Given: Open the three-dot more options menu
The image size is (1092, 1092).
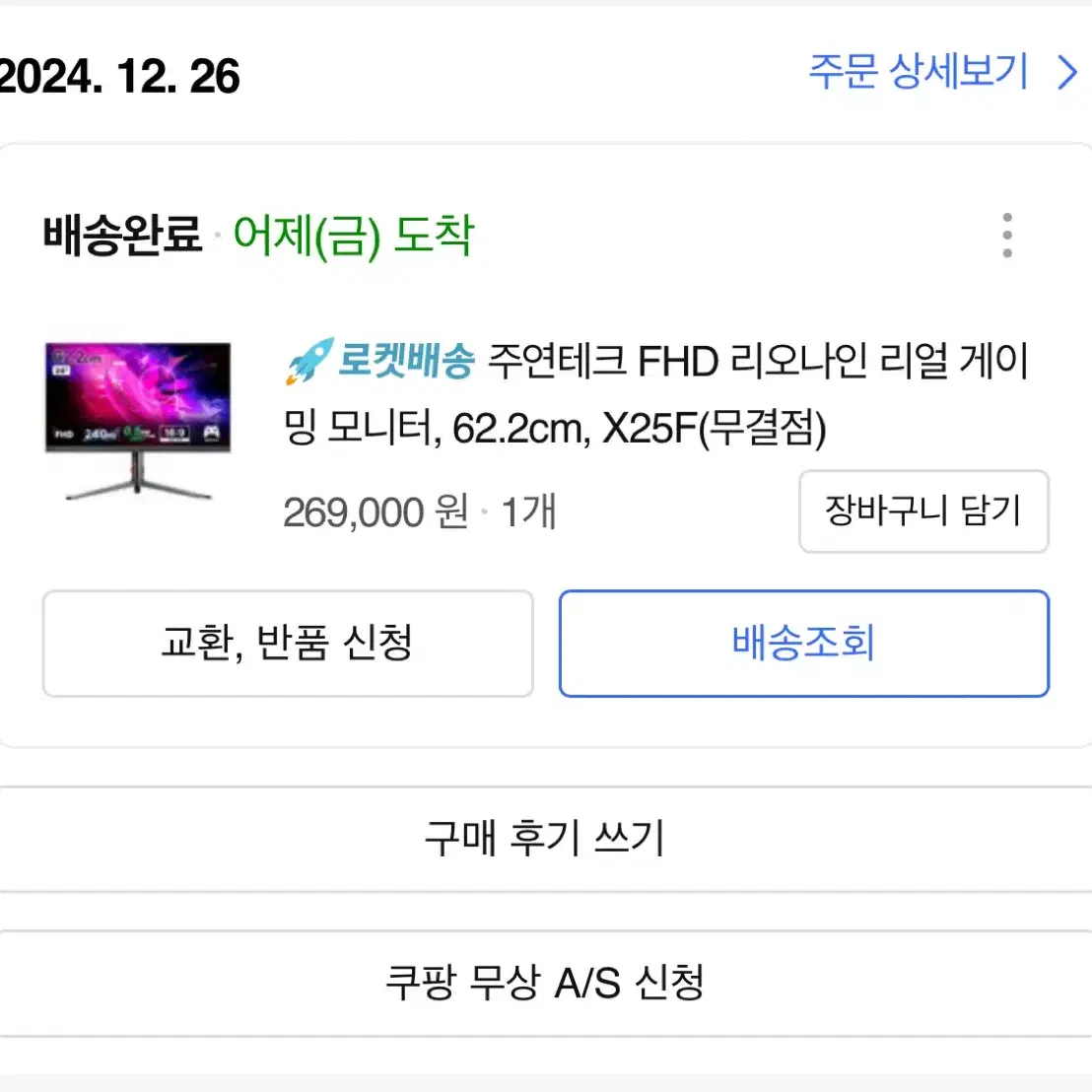Looking at the screenshot, I should coord(1007,236).
